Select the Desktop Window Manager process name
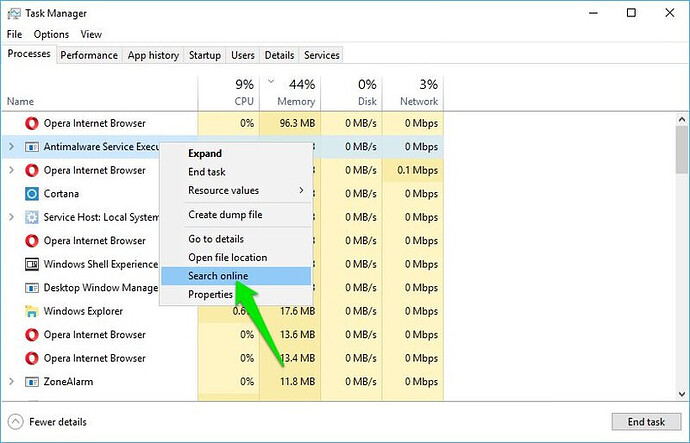The image size is (690, 443). (x=101, y=288)
